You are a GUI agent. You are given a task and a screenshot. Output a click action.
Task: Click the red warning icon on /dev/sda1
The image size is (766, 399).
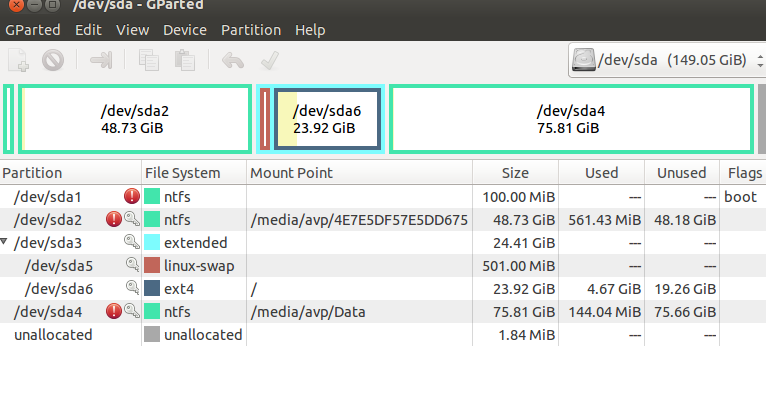coord(132,196)
